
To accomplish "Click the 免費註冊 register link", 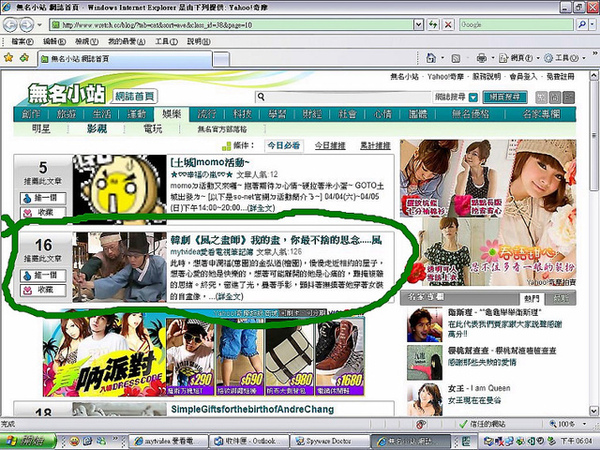I will click(x=560, y=77).
